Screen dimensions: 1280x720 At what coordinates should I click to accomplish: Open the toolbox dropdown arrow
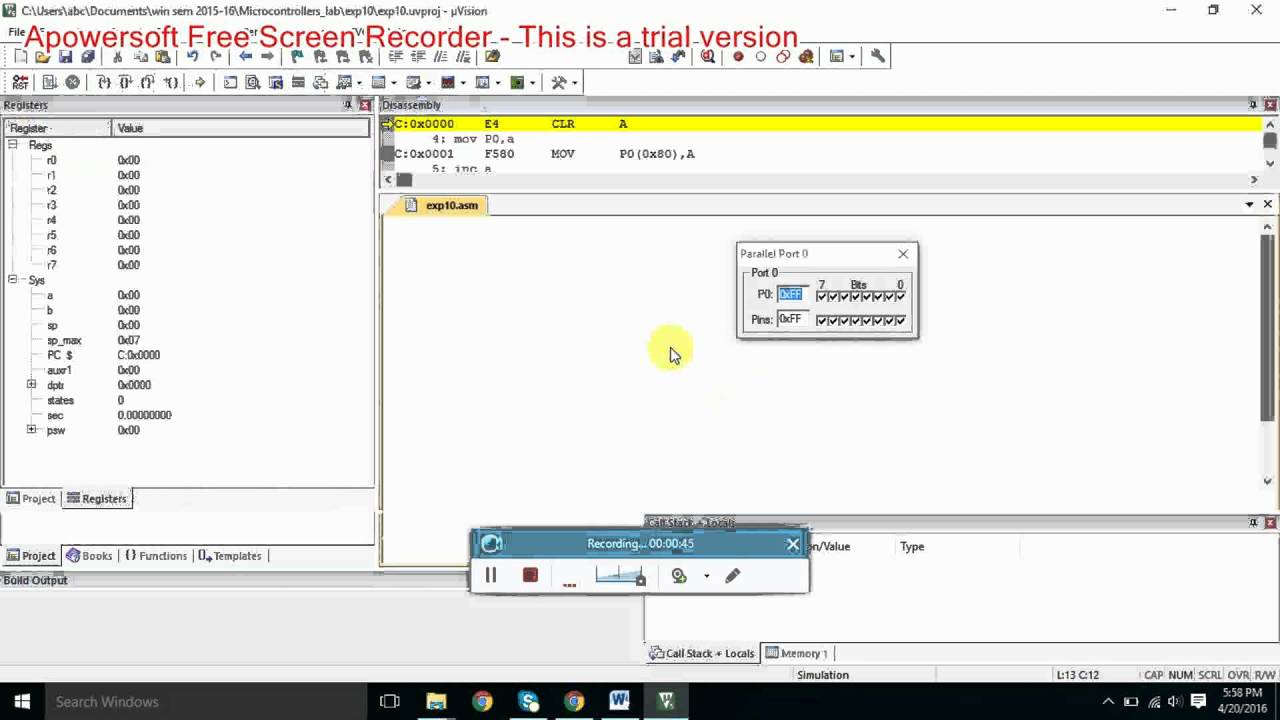tap(574, 82)
